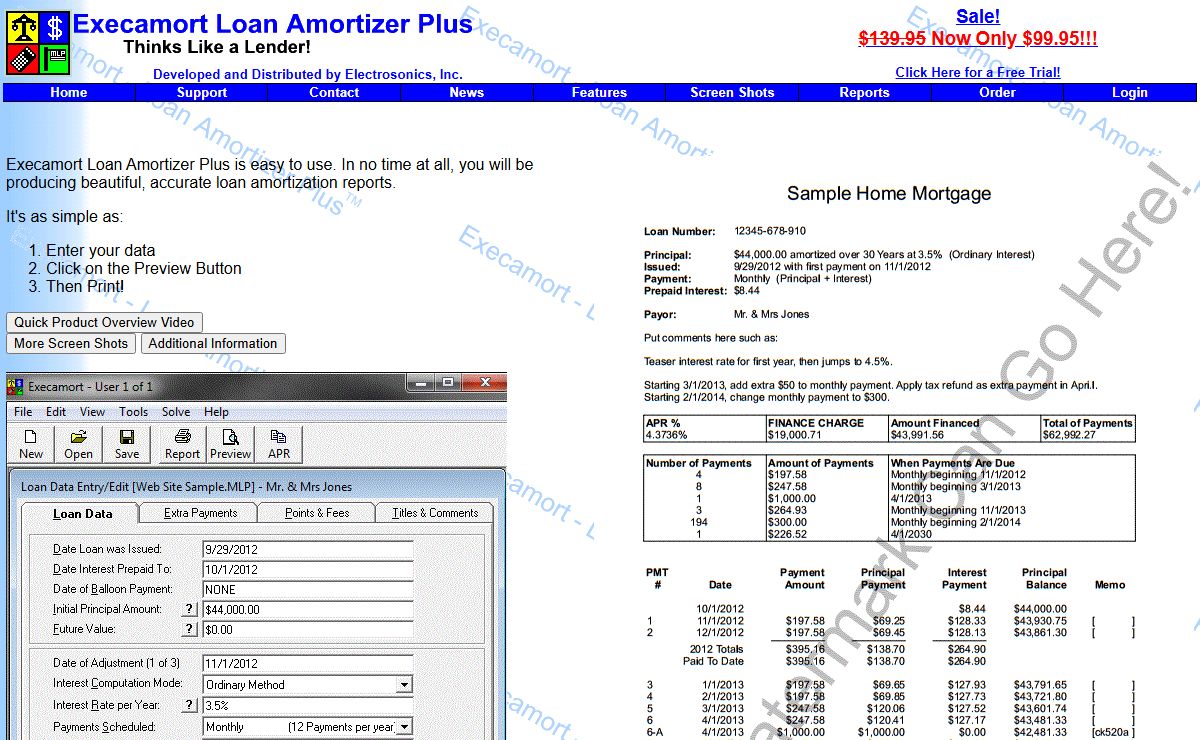Image resolution: width=1200 pixels, height=740 pixels.
Task: Click Quick Product Overview Video button
Action: tap(105, 322)
